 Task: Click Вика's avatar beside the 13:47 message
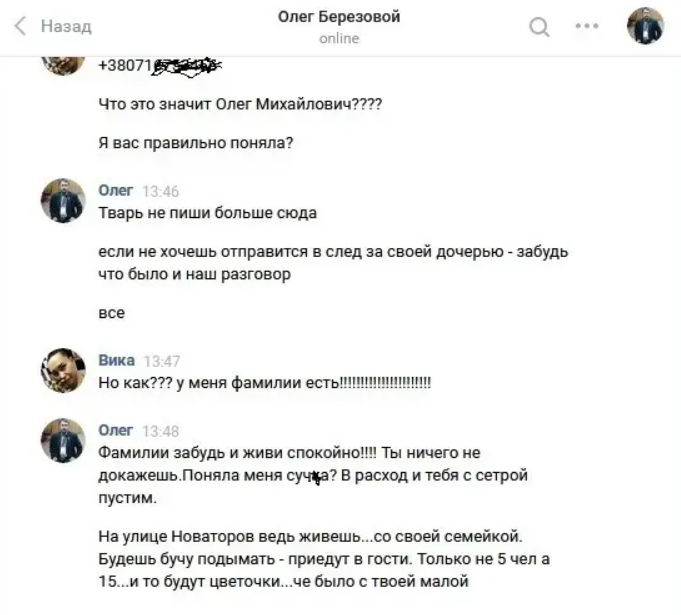63,370
